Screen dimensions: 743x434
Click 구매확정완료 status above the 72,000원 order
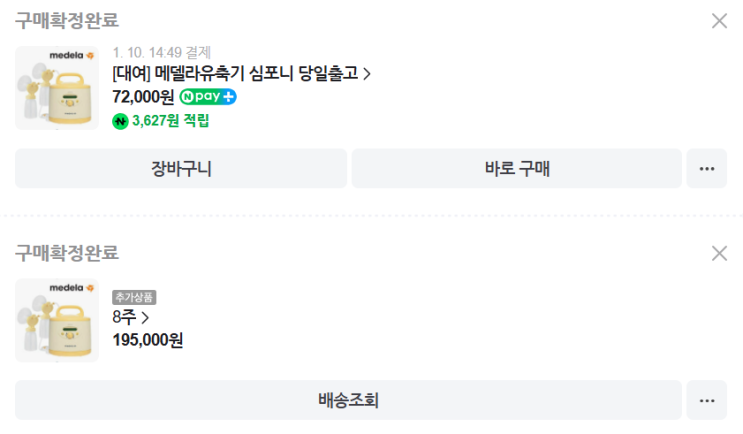(x=66, y=21)
